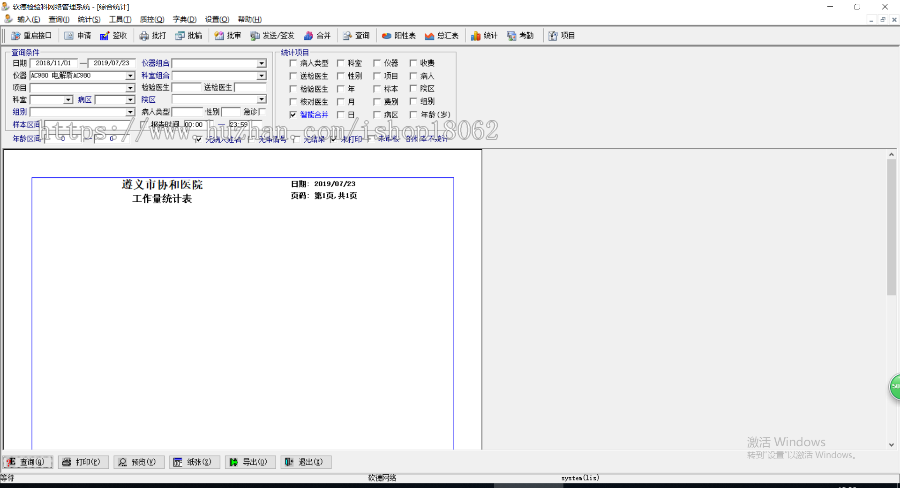Click the 病人类型 input field
The height and width of the screenshot is (488, 900).
point(187,112)
